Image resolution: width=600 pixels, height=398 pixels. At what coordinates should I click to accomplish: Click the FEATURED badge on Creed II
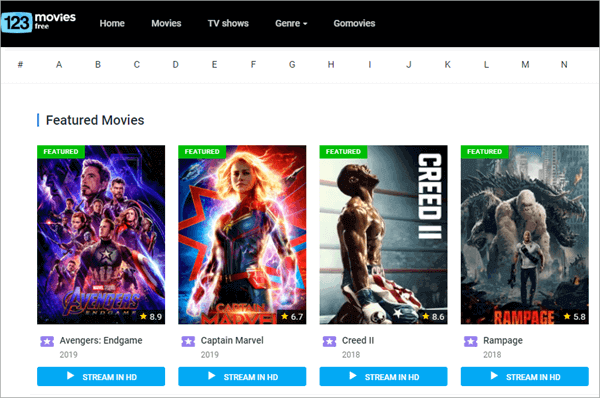pos(343,152)
